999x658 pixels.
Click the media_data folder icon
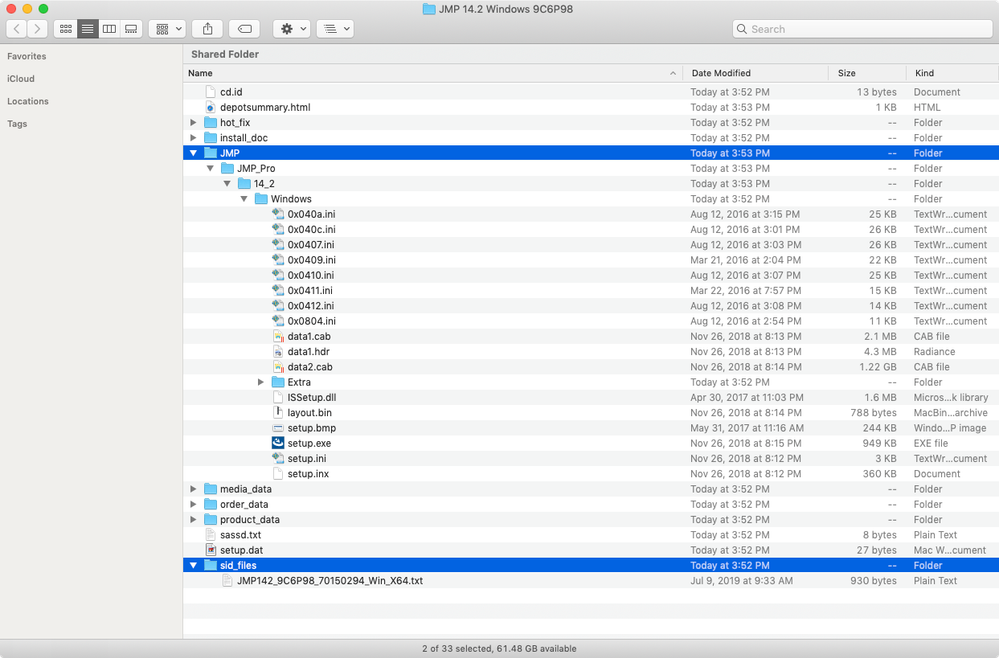(x=210, y=489)
